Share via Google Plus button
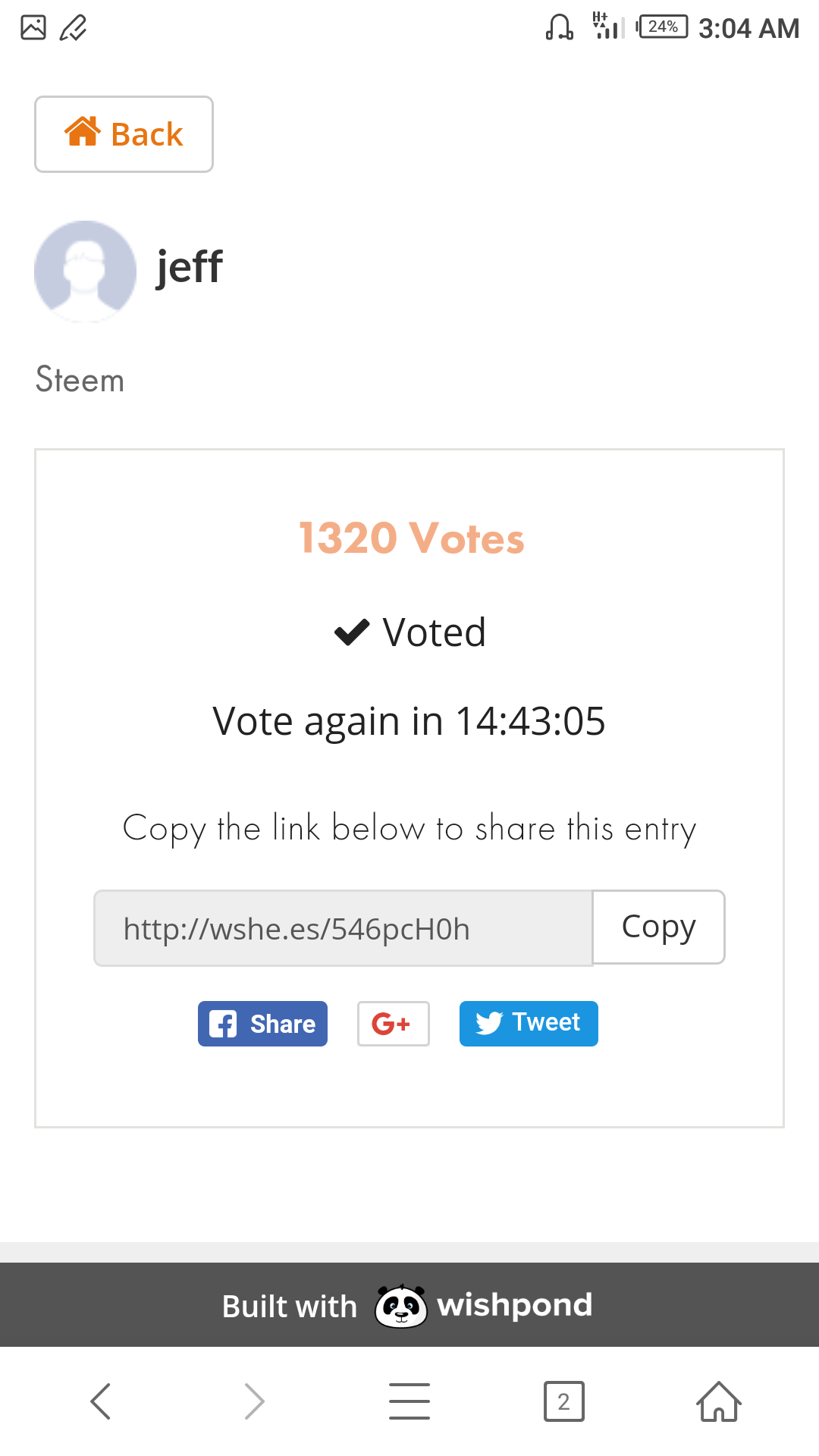This screenshot has height=1456, width=819. [393, 1024]
